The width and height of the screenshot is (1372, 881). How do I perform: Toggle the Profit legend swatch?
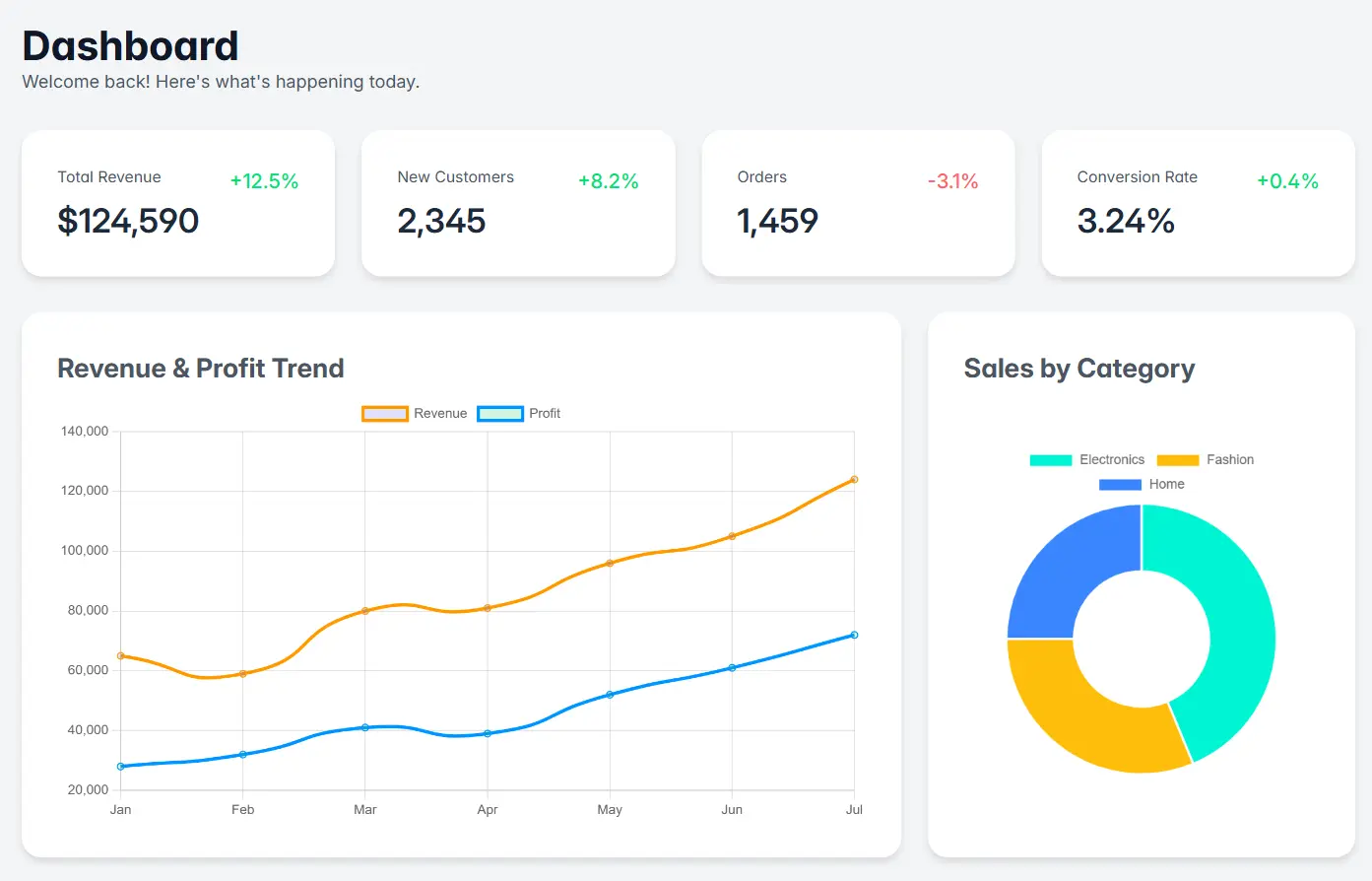pyautogui.click(x=500, y=414)
